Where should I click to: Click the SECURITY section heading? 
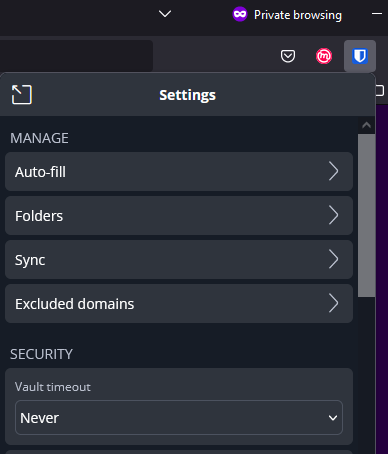(41, 354)
